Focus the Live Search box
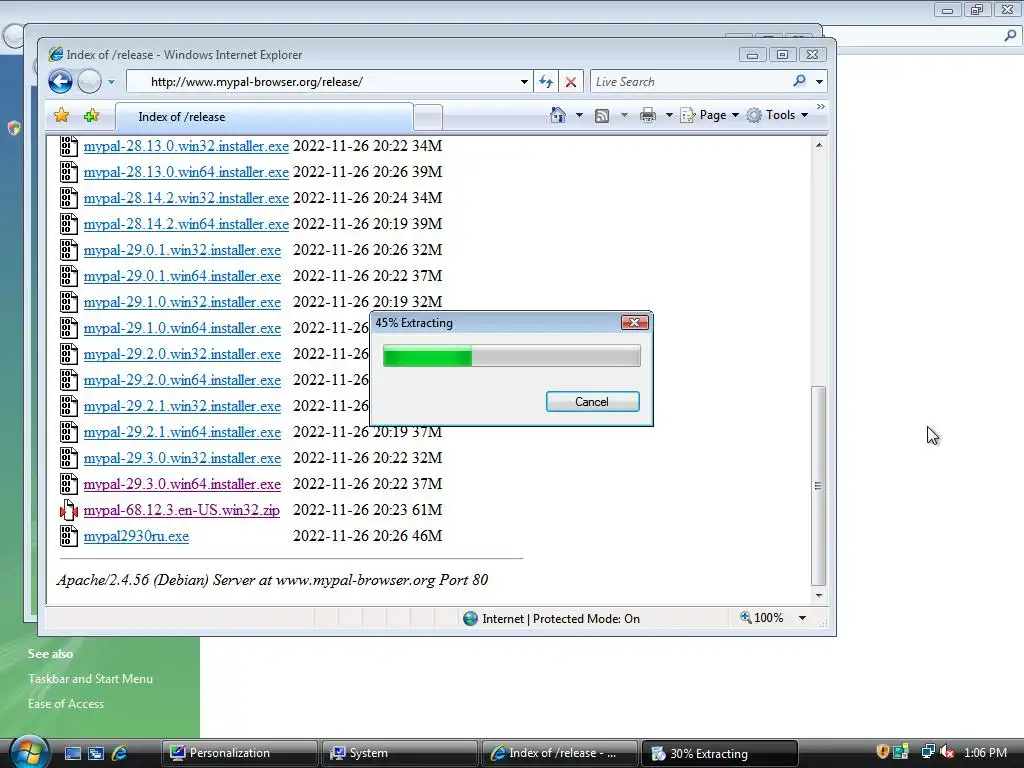The image size is (1024, 768). pos(691,82)
